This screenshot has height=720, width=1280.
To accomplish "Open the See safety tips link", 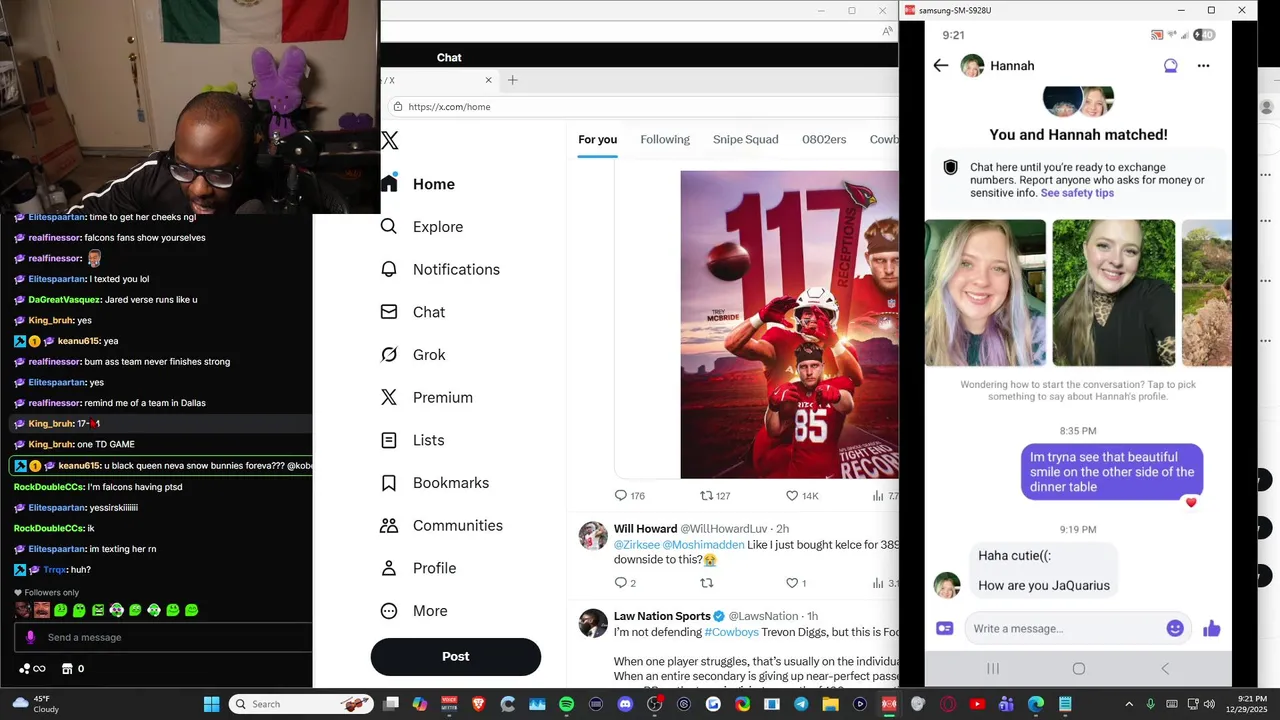I will tap(1077, 193).
